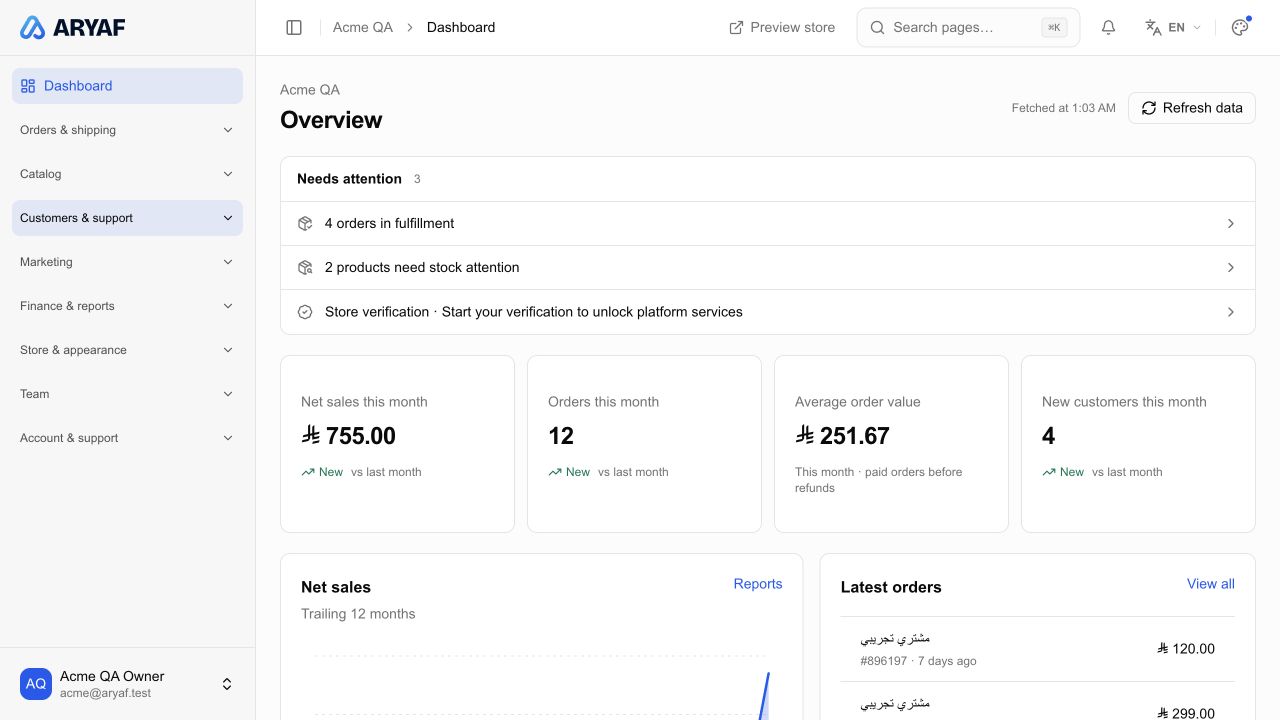The height and width of the screenshot is (720, 1280).
Task: Click the Average order value card
Action: (891, 444)
